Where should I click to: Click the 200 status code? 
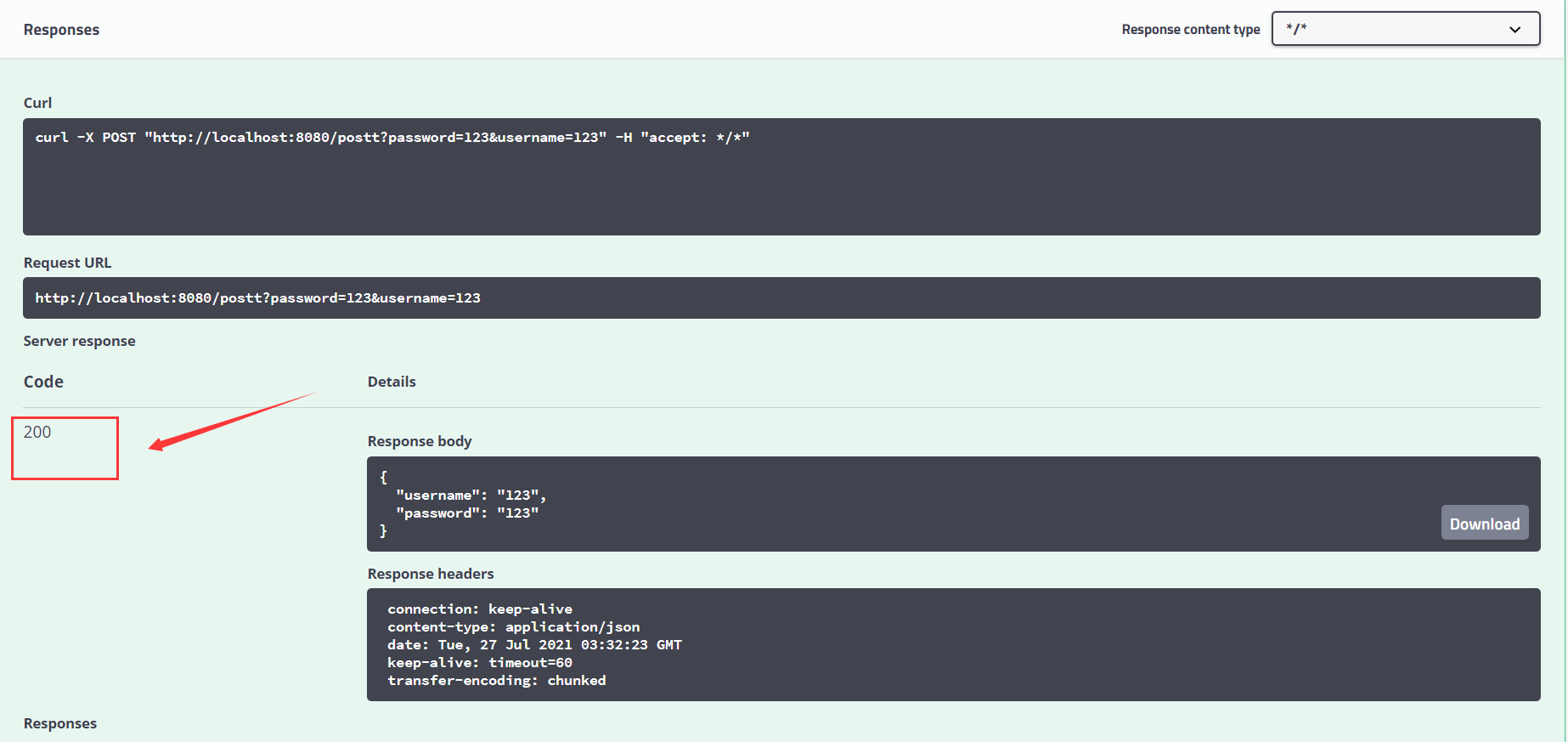(x=37, y=433)
